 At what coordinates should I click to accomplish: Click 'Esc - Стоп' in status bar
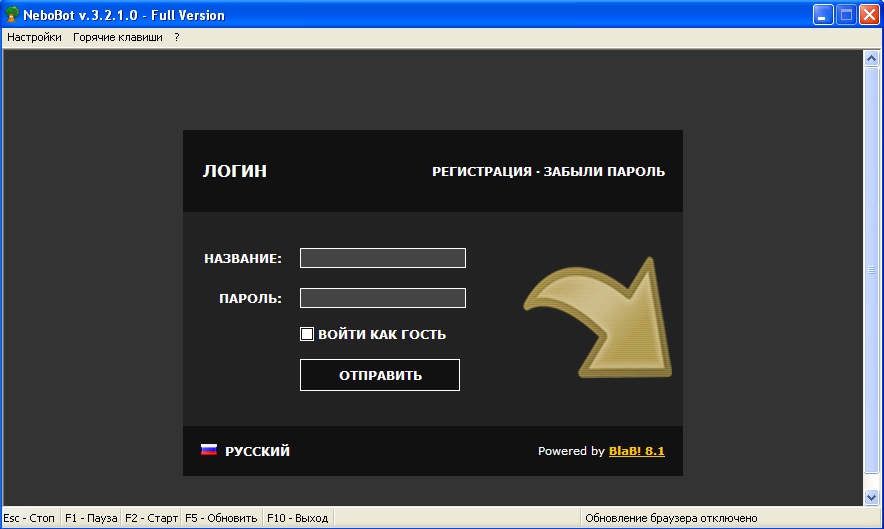click(x=29, y=518)
